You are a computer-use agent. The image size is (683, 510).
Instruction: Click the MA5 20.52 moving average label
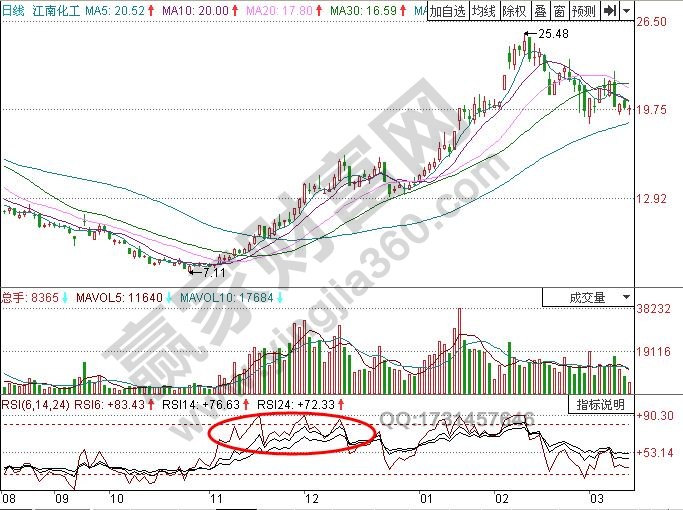point(111,10)
